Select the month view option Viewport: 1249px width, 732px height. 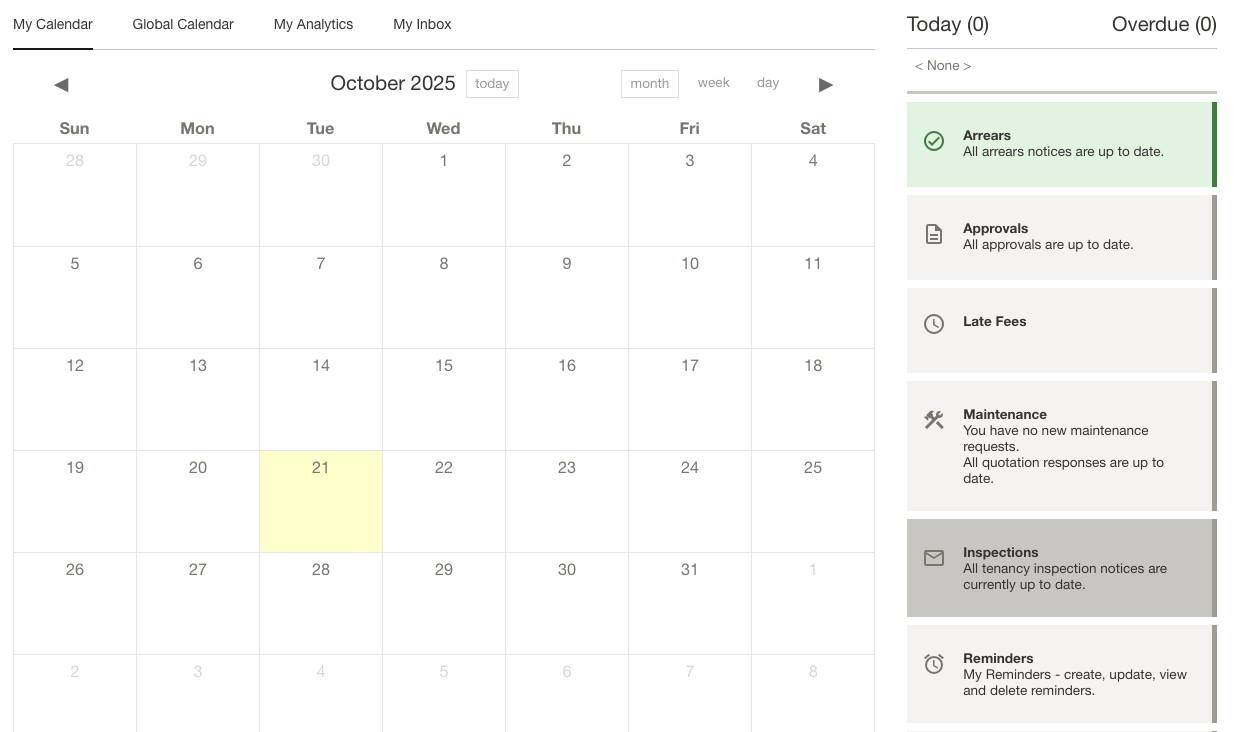[649, 83]
